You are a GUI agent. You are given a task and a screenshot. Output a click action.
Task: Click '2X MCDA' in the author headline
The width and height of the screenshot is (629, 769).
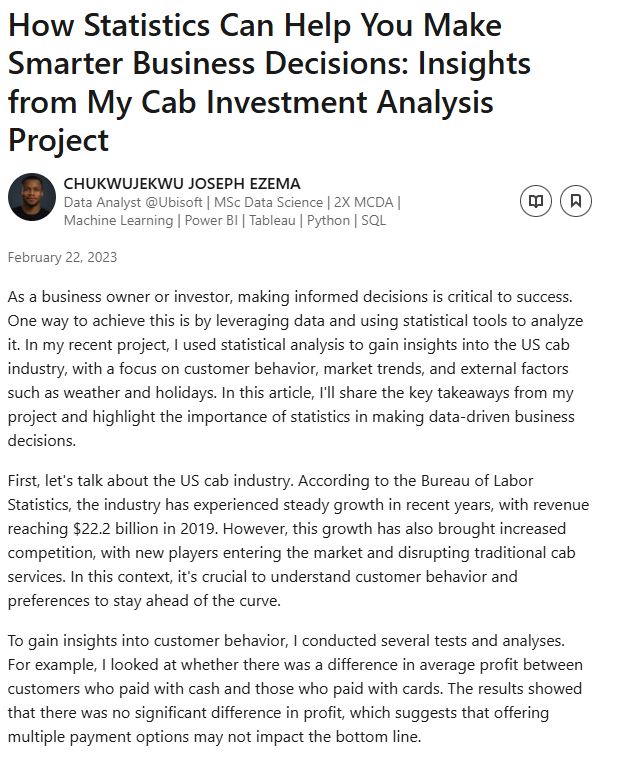[364, 202]
